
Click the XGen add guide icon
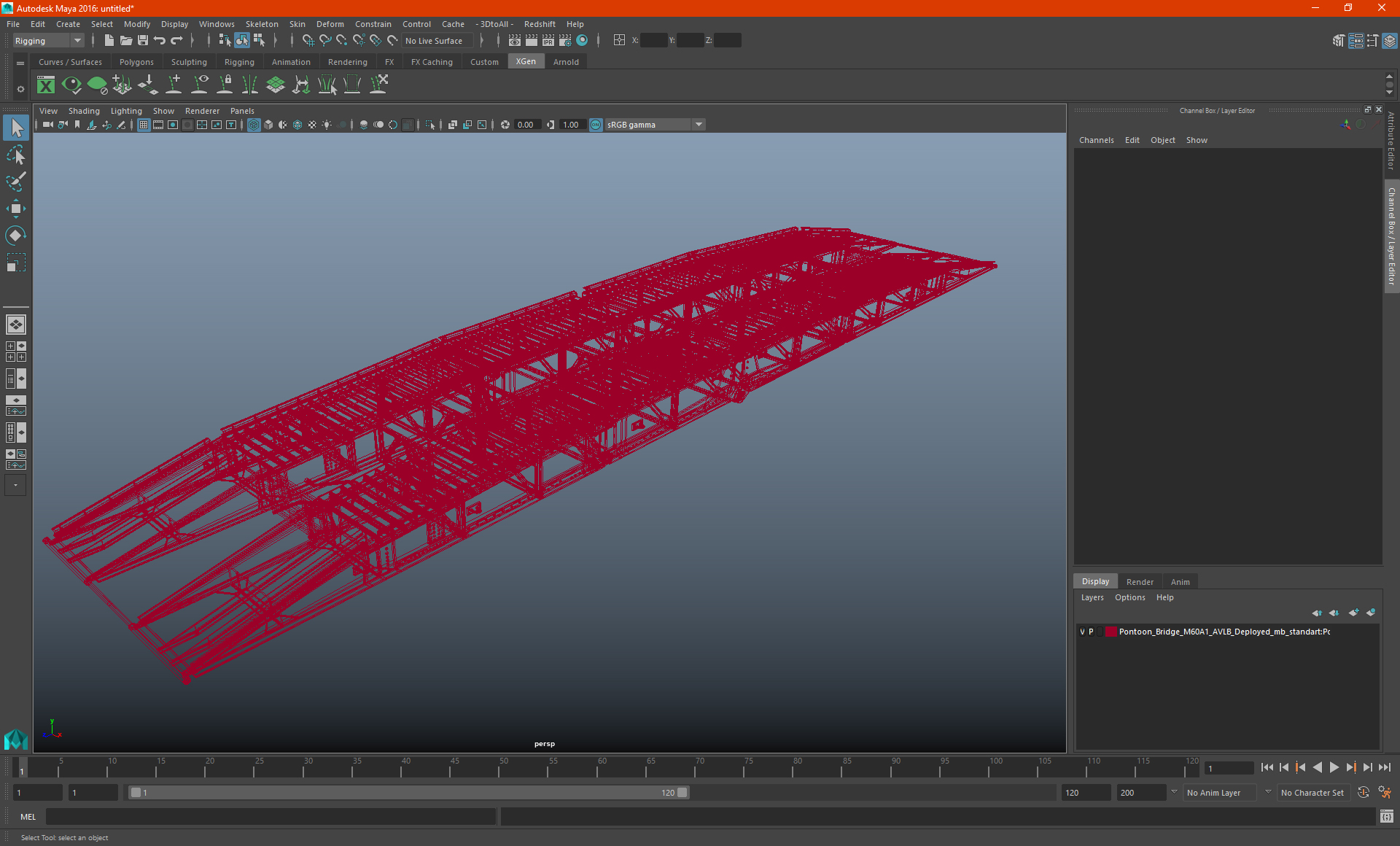click(x=174, y=85)
